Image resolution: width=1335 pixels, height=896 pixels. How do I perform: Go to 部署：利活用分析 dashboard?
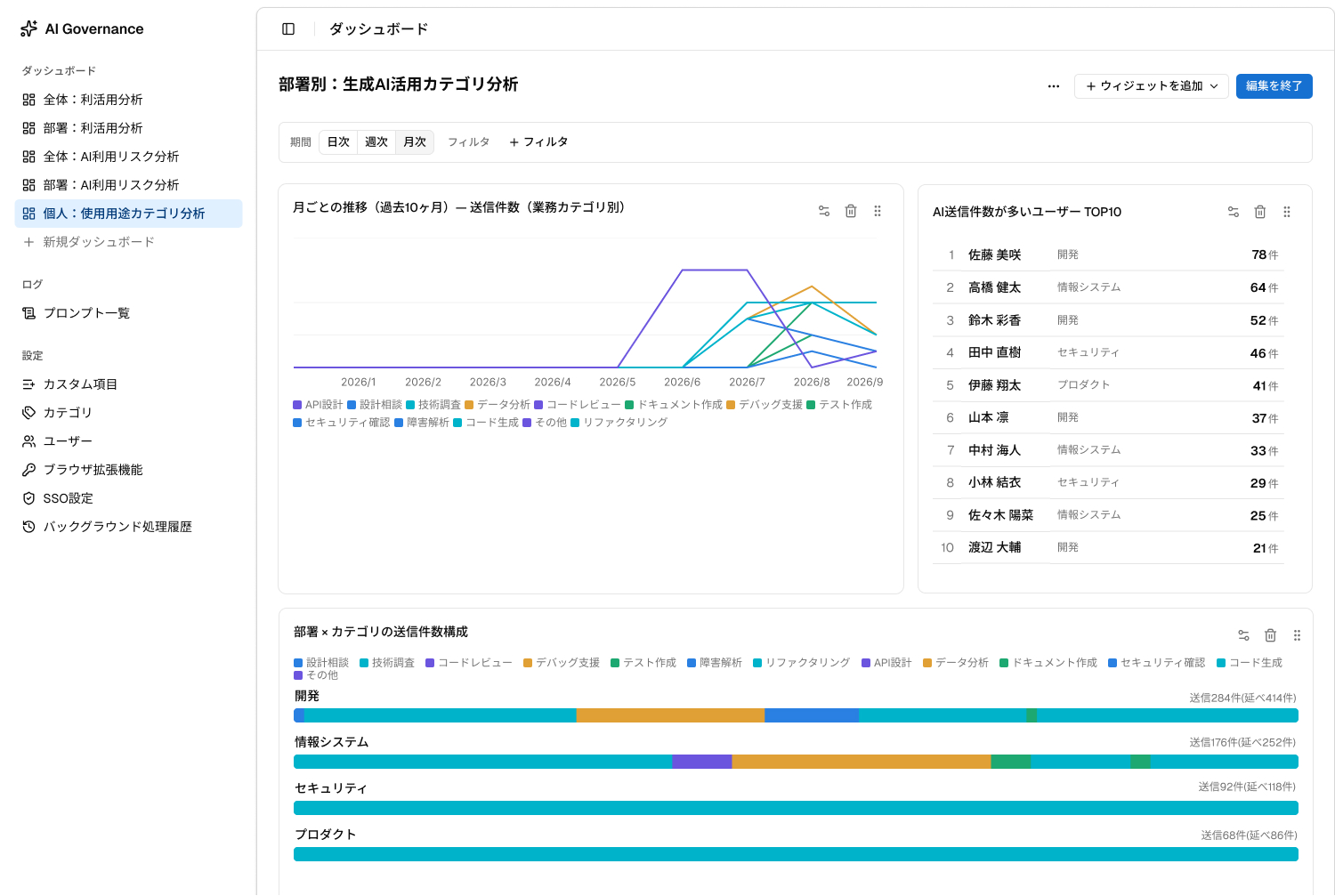point(128,128)
